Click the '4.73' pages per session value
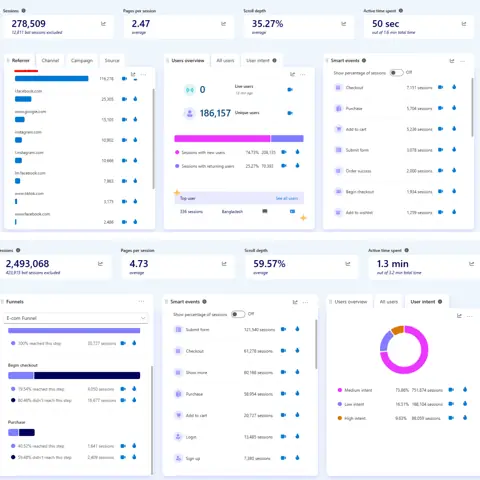Image resolution: width=480 pixels, height=480 pixels. point(139,264)
